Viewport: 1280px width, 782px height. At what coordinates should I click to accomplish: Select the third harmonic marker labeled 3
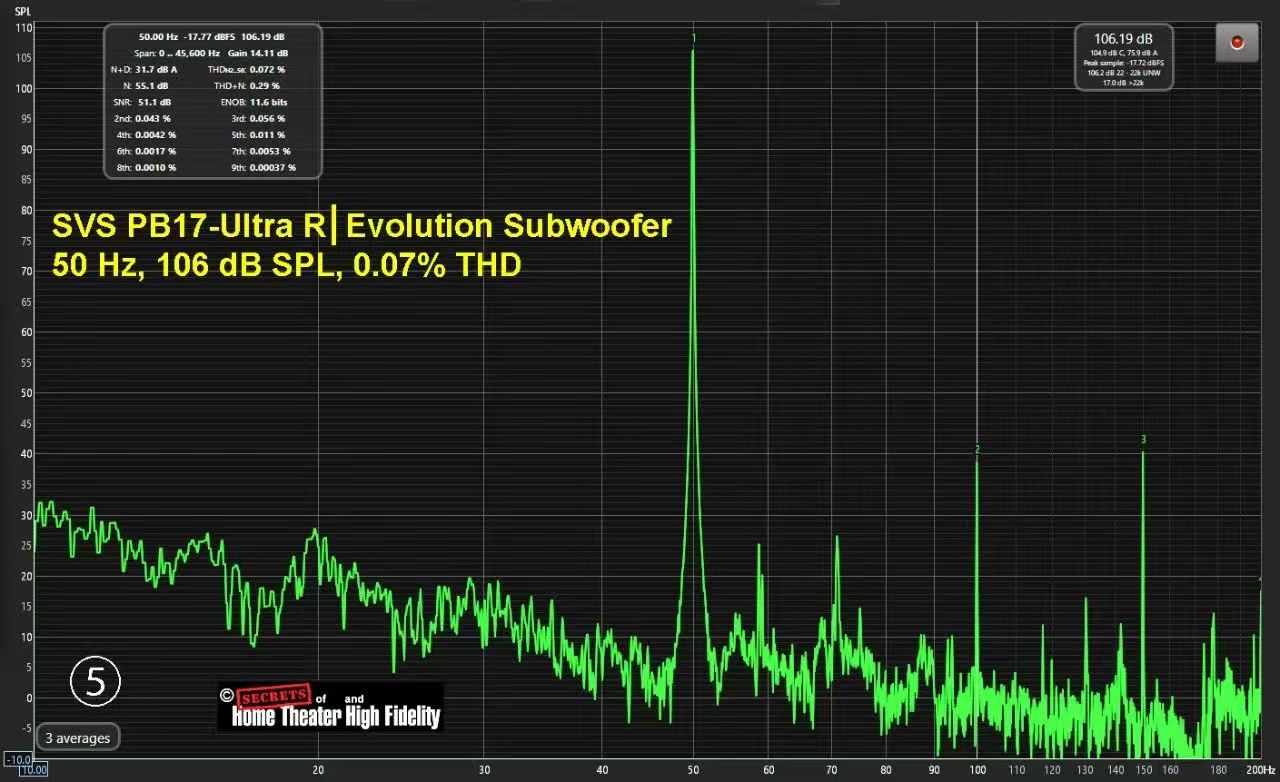1143,439
